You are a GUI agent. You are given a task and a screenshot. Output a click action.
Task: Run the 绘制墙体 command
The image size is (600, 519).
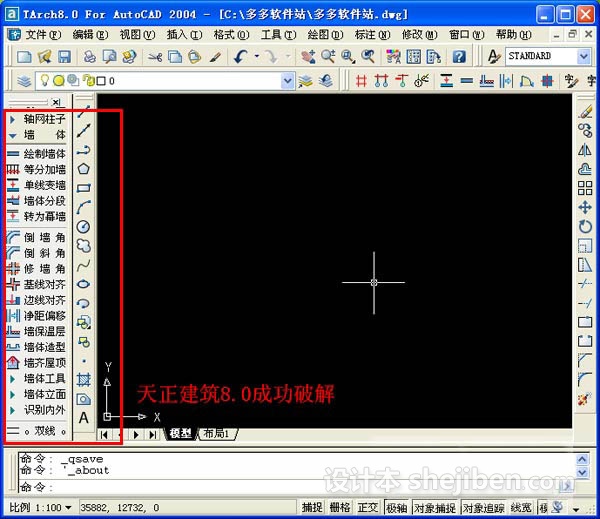click(x=37, y=154)
